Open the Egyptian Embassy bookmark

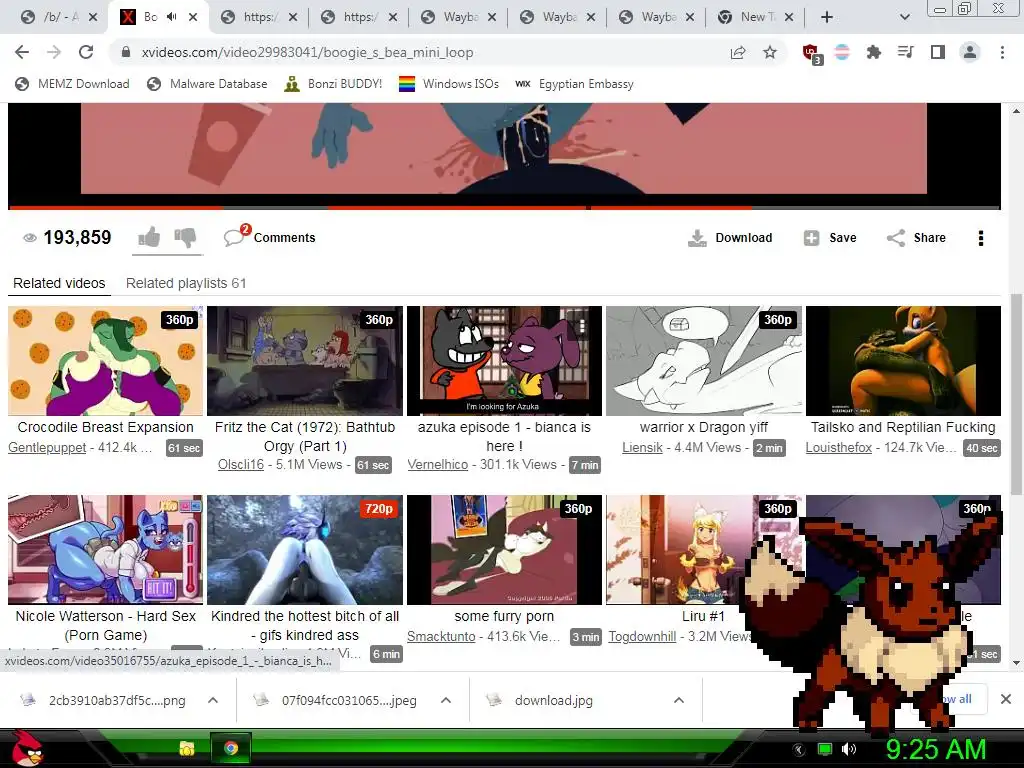click(575, 84)
